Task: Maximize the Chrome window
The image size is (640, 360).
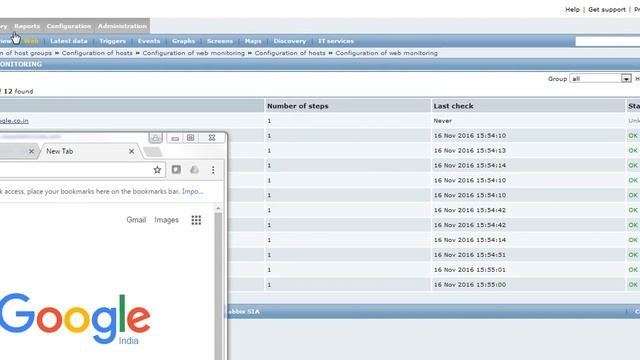Action: point(191,138)
